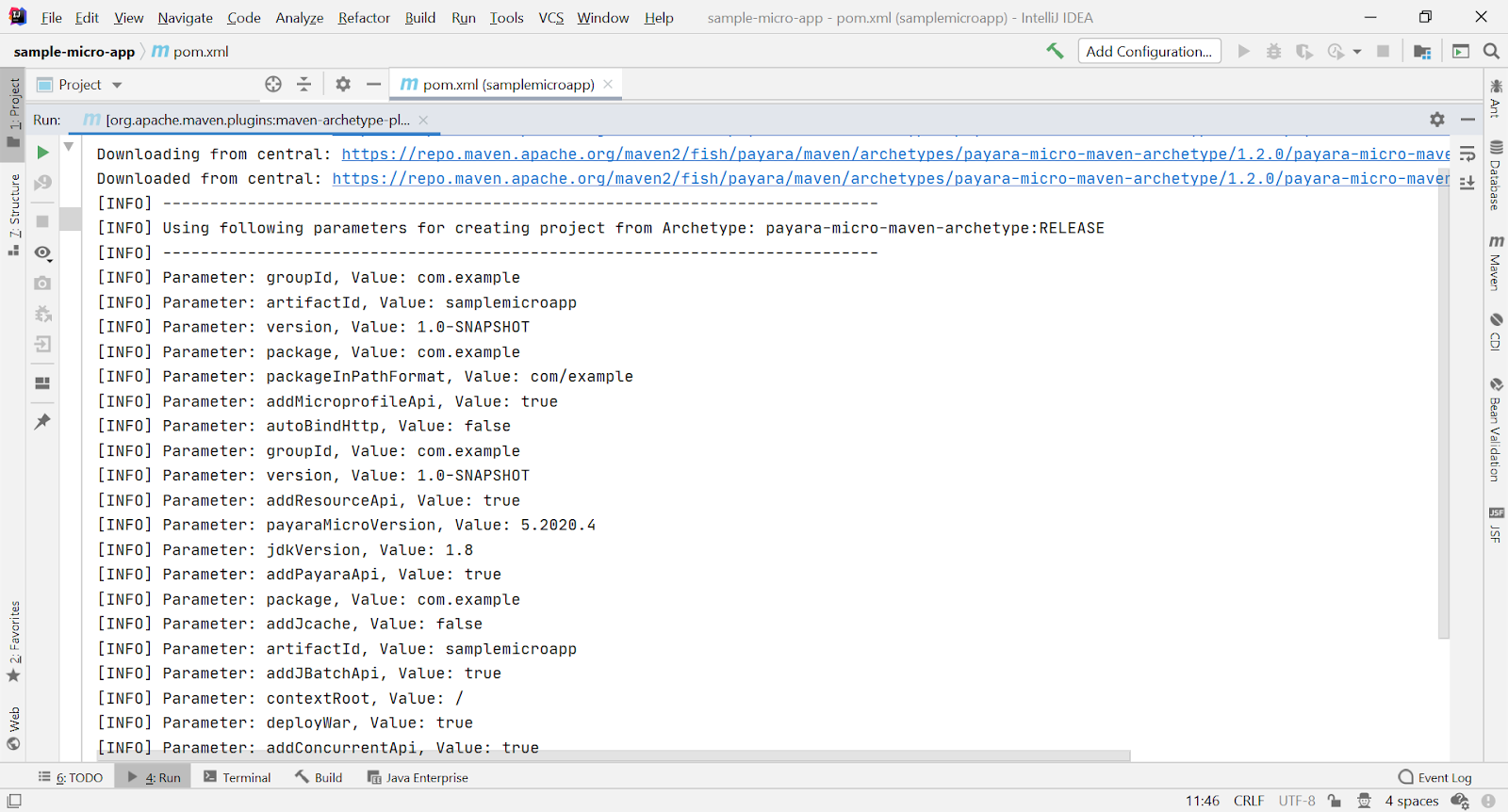Click Collapse All icon in Project panel

pos(304,85)
